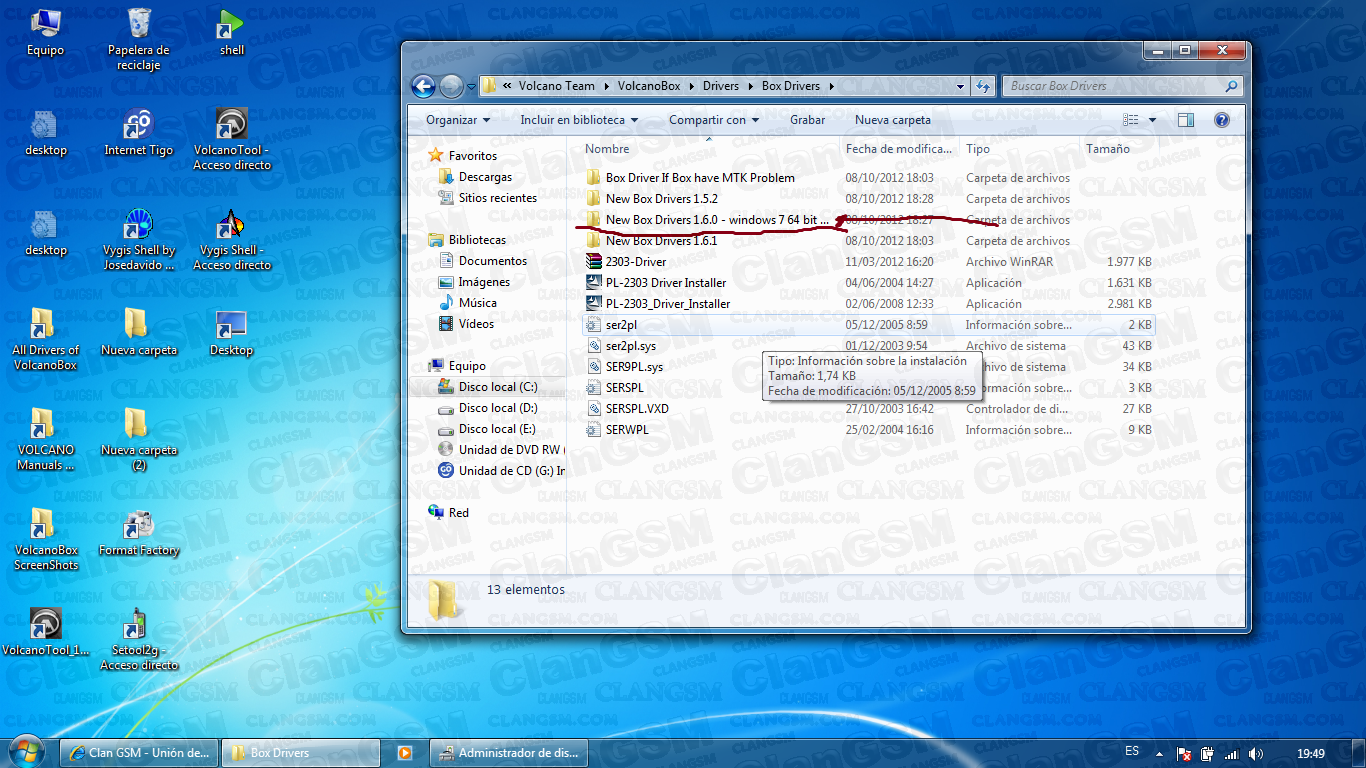Select VolcanoTool_1 desktop icon
1366x768 pixels.
45,632
